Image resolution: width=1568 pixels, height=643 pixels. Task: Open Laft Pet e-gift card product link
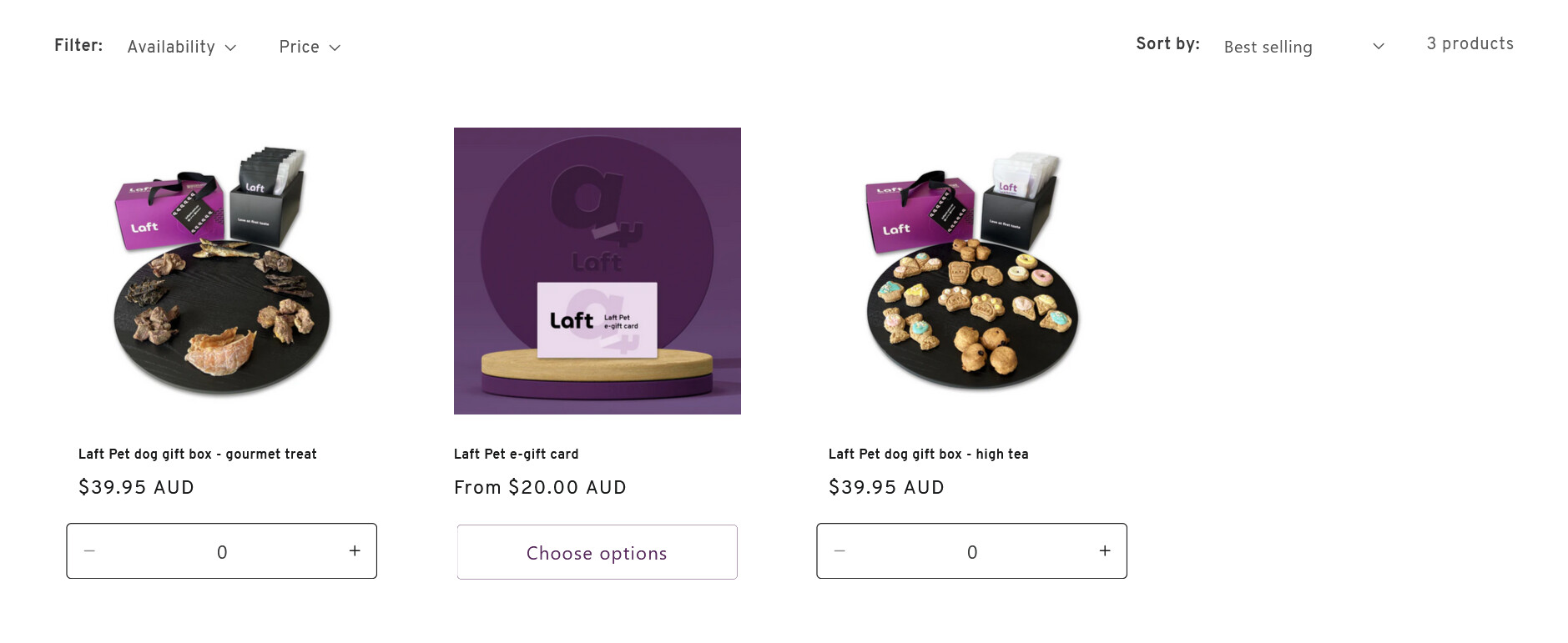click(516, 454)
